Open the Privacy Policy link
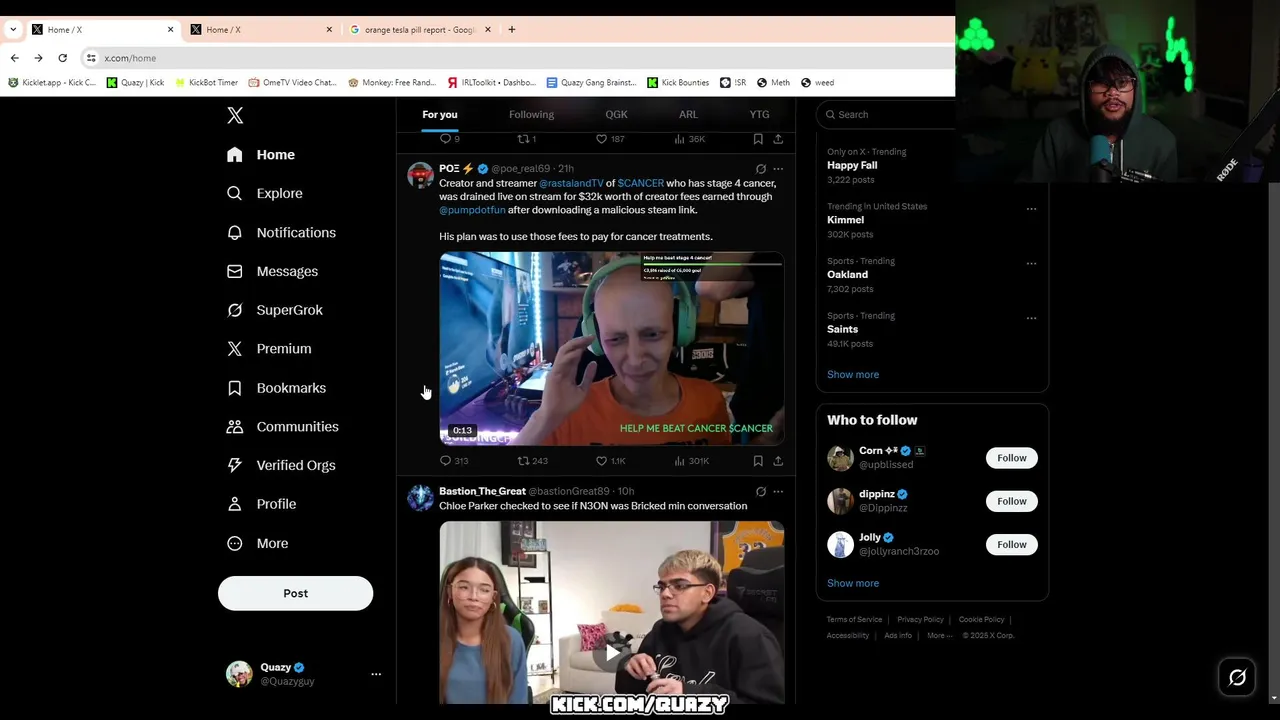 920,620
